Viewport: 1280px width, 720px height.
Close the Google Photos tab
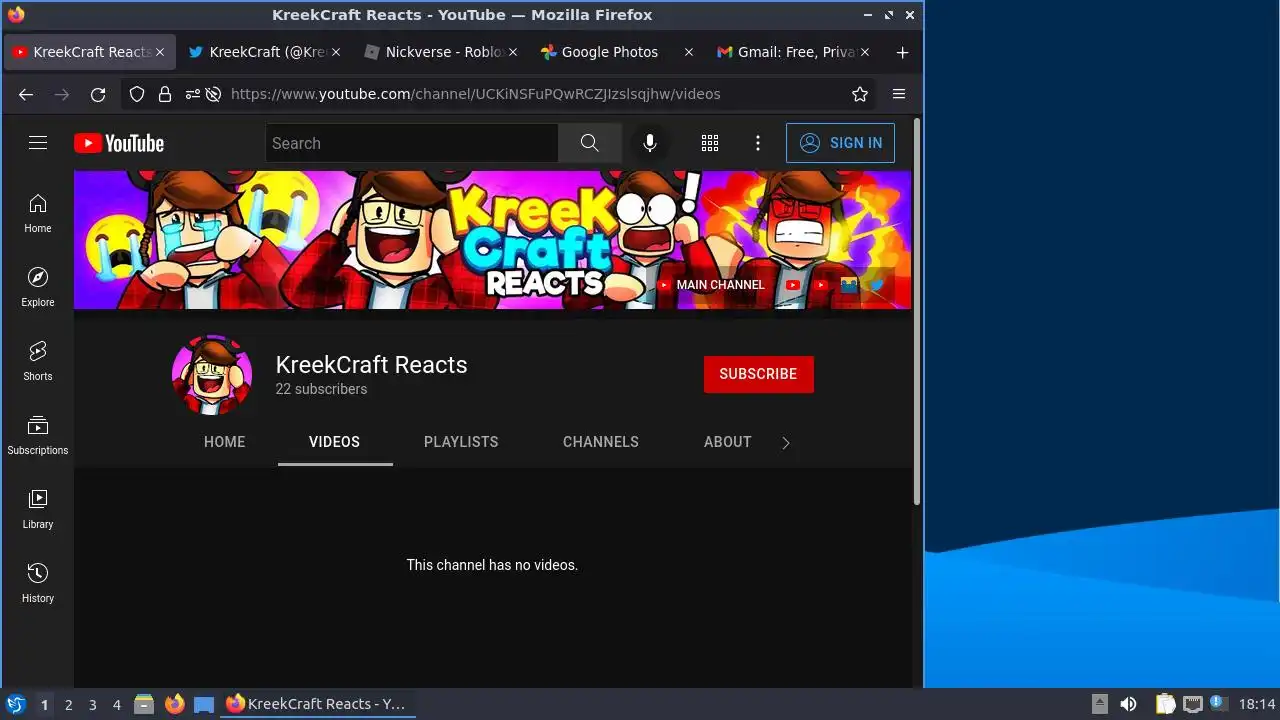point(688,52)
